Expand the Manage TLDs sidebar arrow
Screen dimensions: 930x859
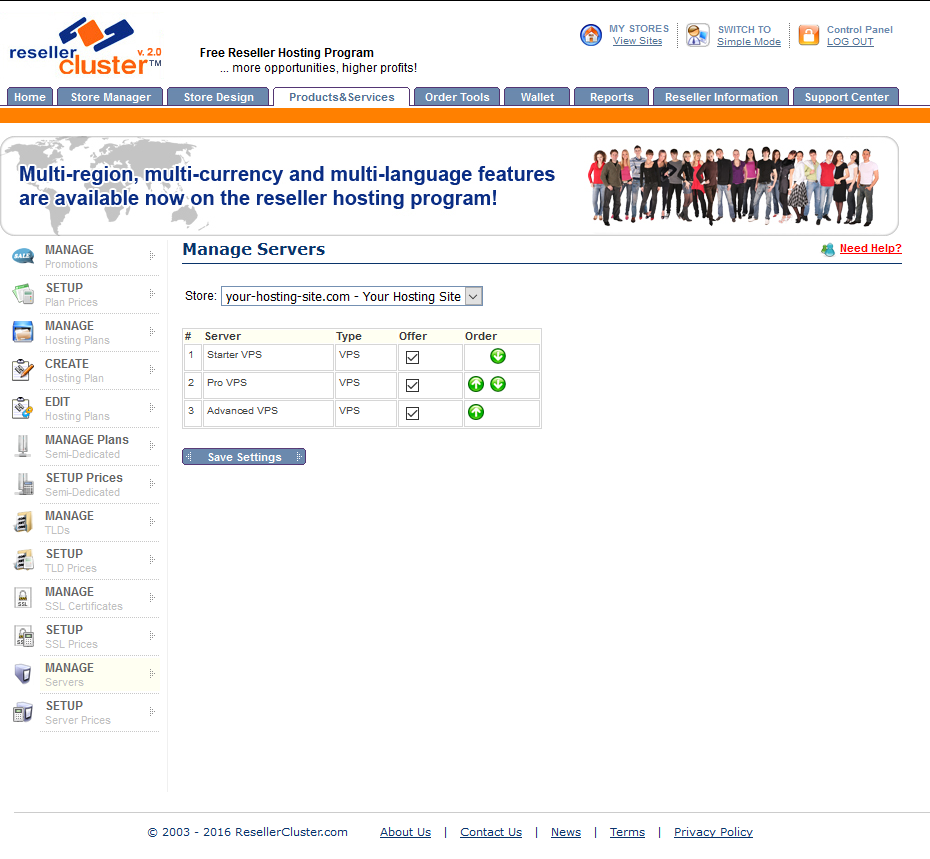tap(152, 521)
